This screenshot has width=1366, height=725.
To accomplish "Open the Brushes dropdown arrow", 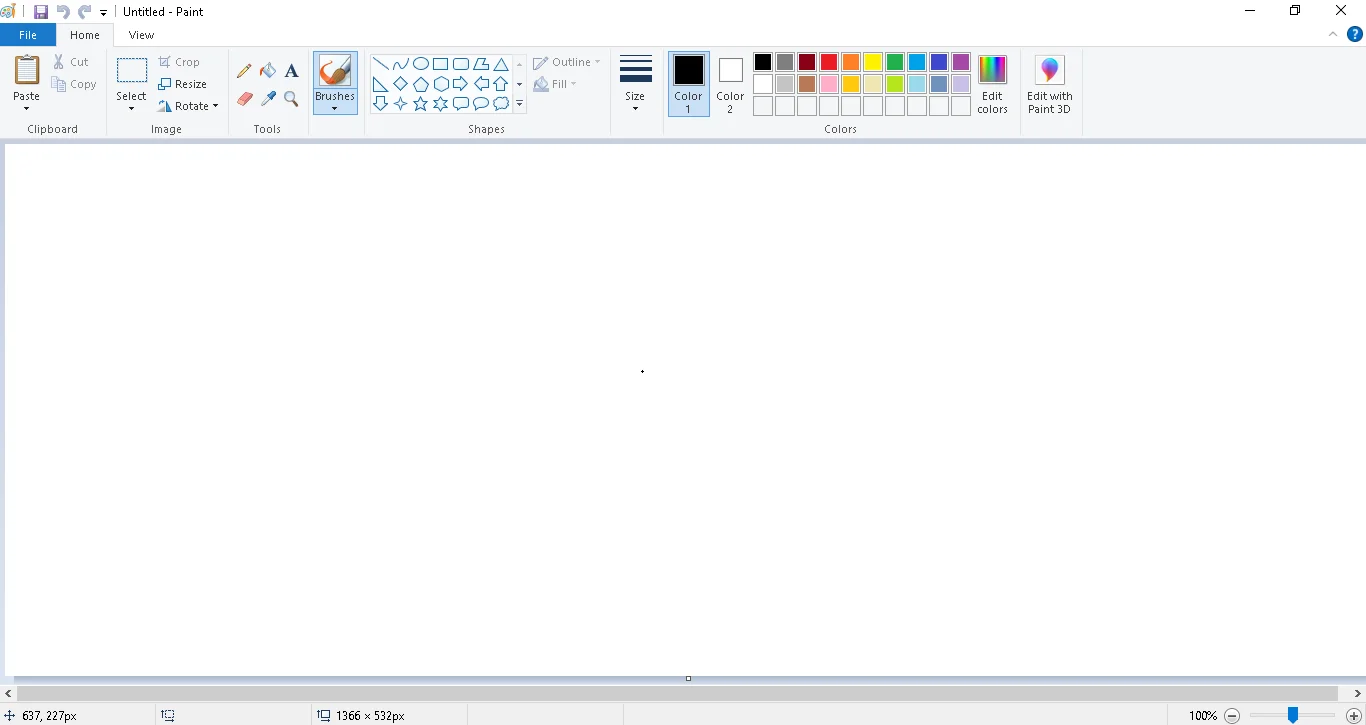I will [335, 108].
